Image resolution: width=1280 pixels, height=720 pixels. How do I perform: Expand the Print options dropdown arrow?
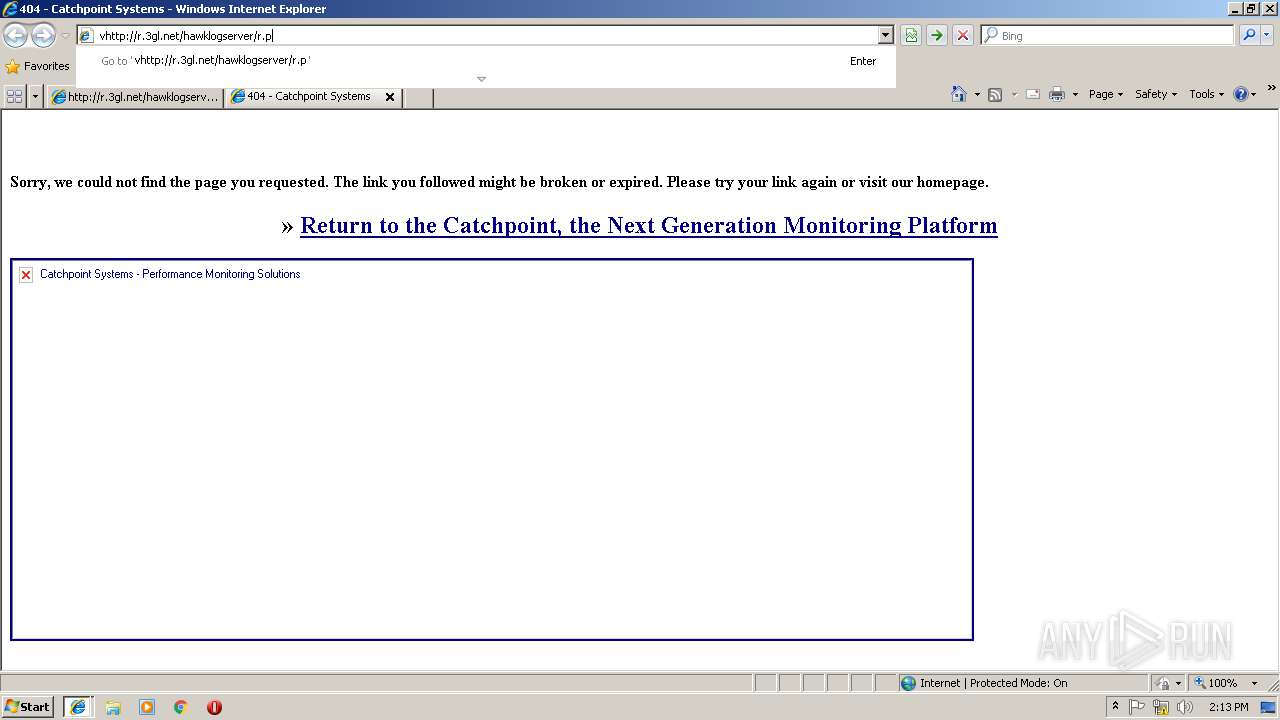click(x=1075, y=95)
